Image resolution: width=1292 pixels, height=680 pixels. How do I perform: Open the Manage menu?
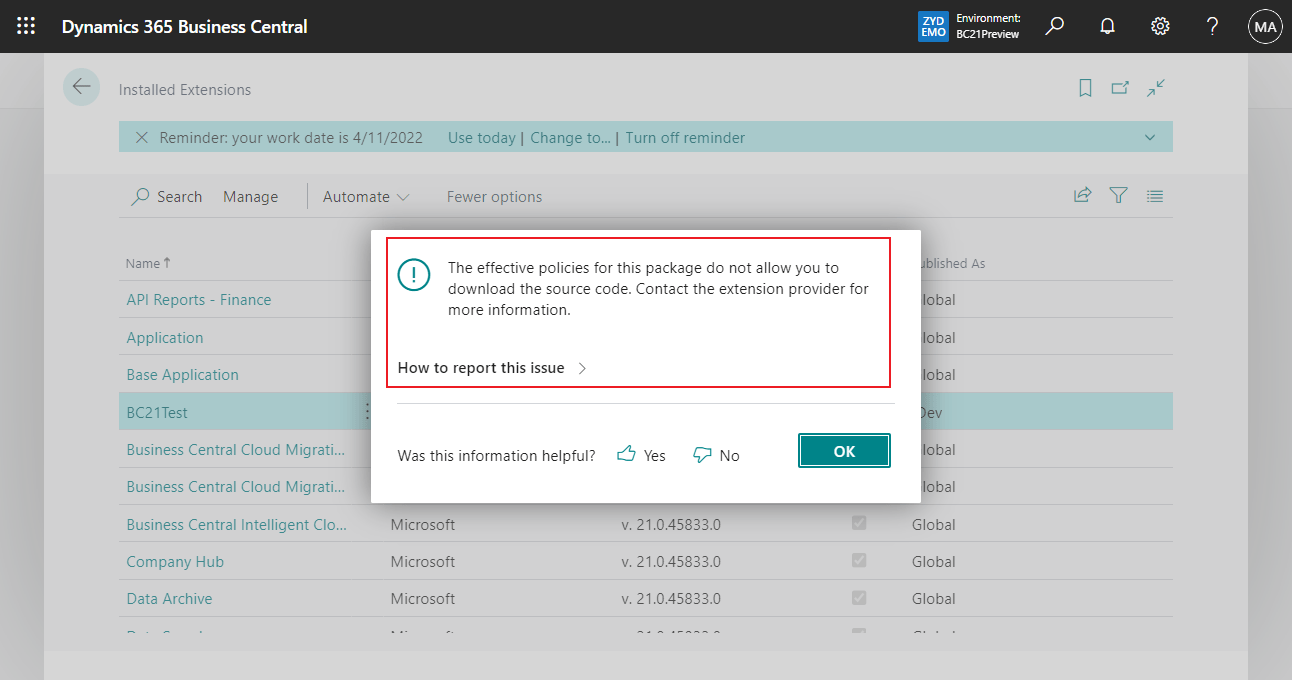250,196
